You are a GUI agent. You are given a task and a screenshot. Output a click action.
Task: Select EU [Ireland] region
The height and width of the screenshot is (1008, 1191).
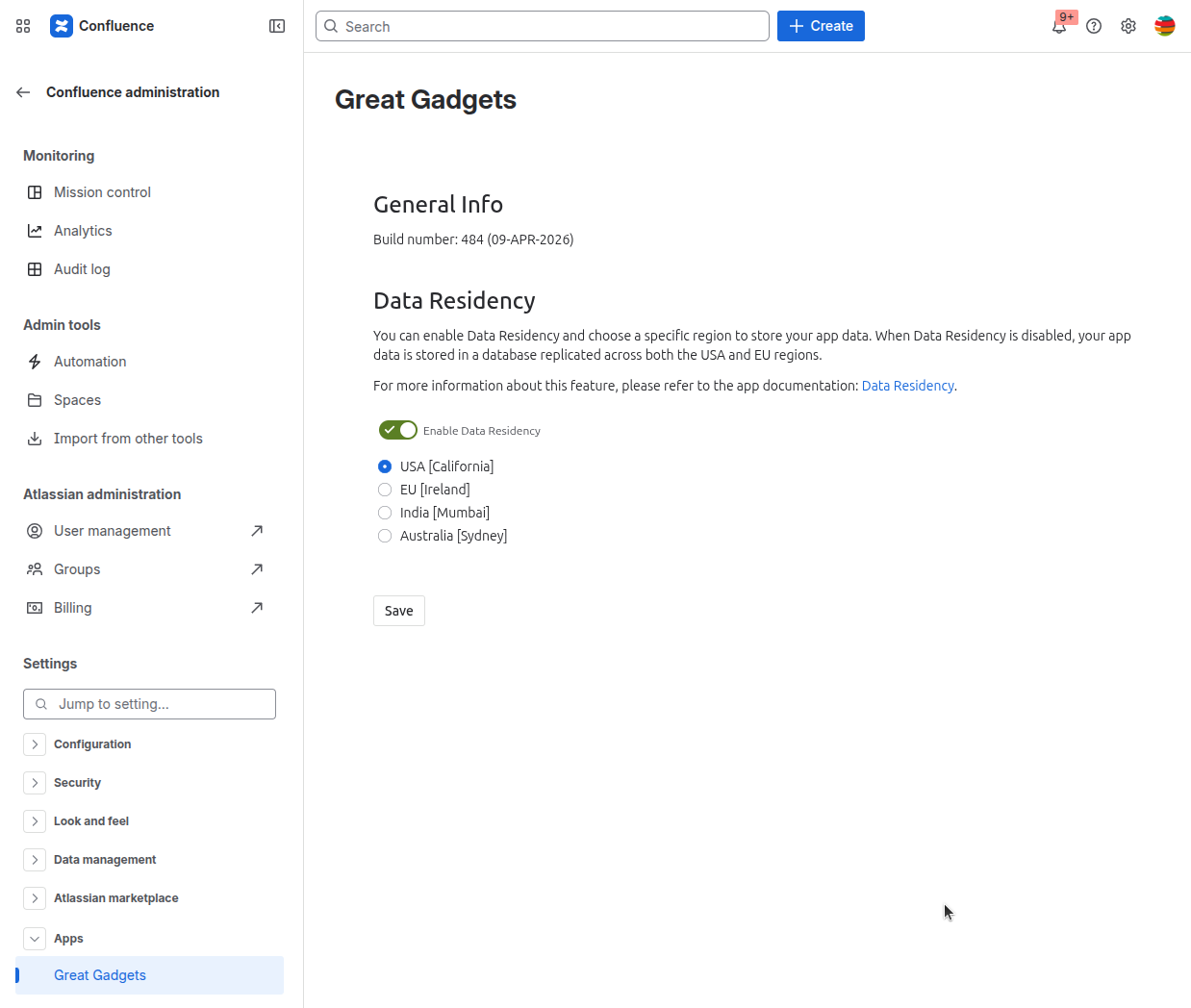pyautogui.click(x=385, y=490)
